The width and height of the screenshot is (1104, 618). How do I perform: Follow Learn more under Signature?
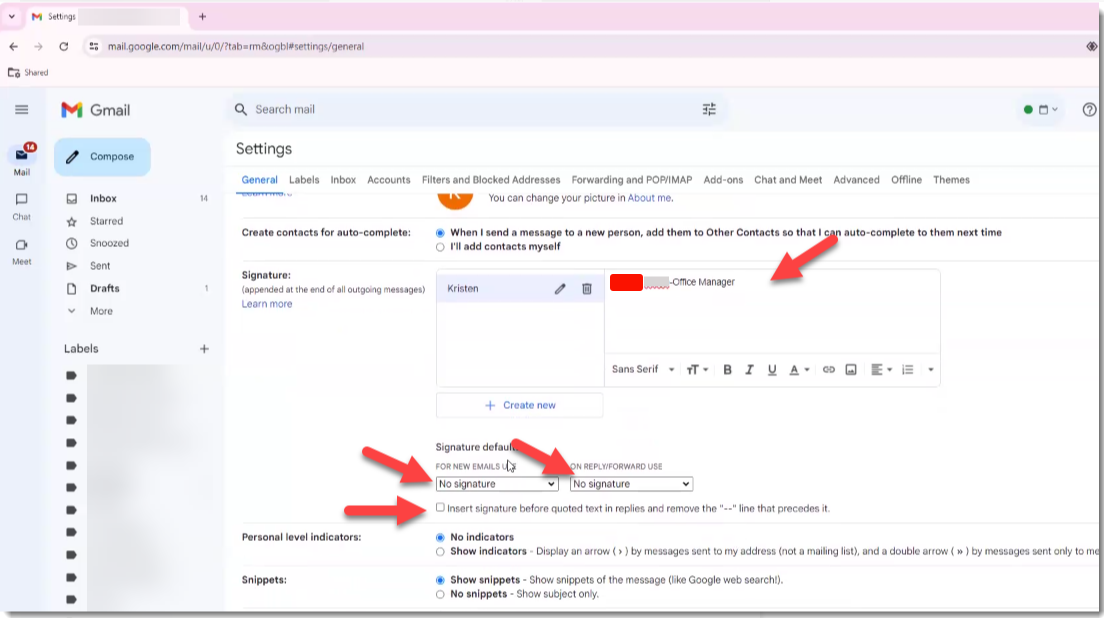pyautogui.click(x=267, y=304)
